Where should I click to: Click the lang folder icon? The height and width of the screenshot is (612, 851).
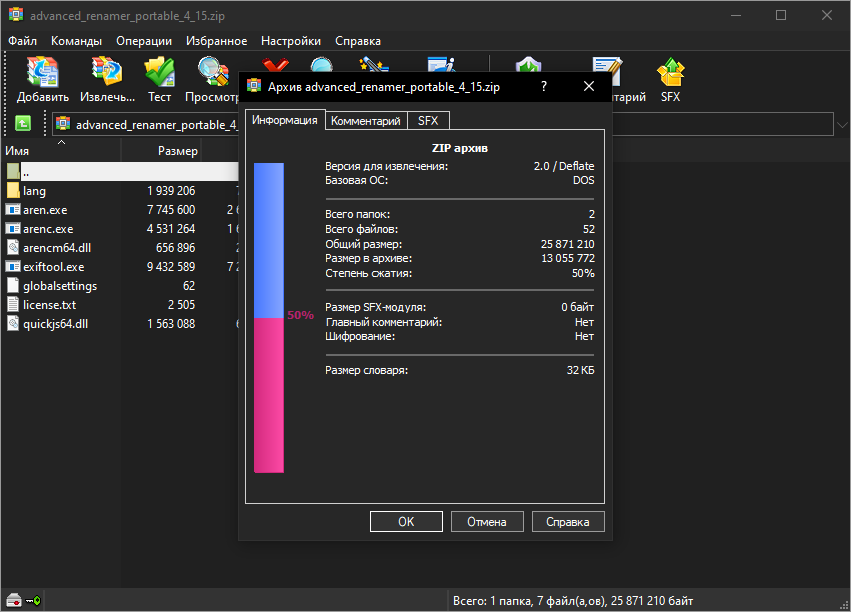tap(13, 190)
